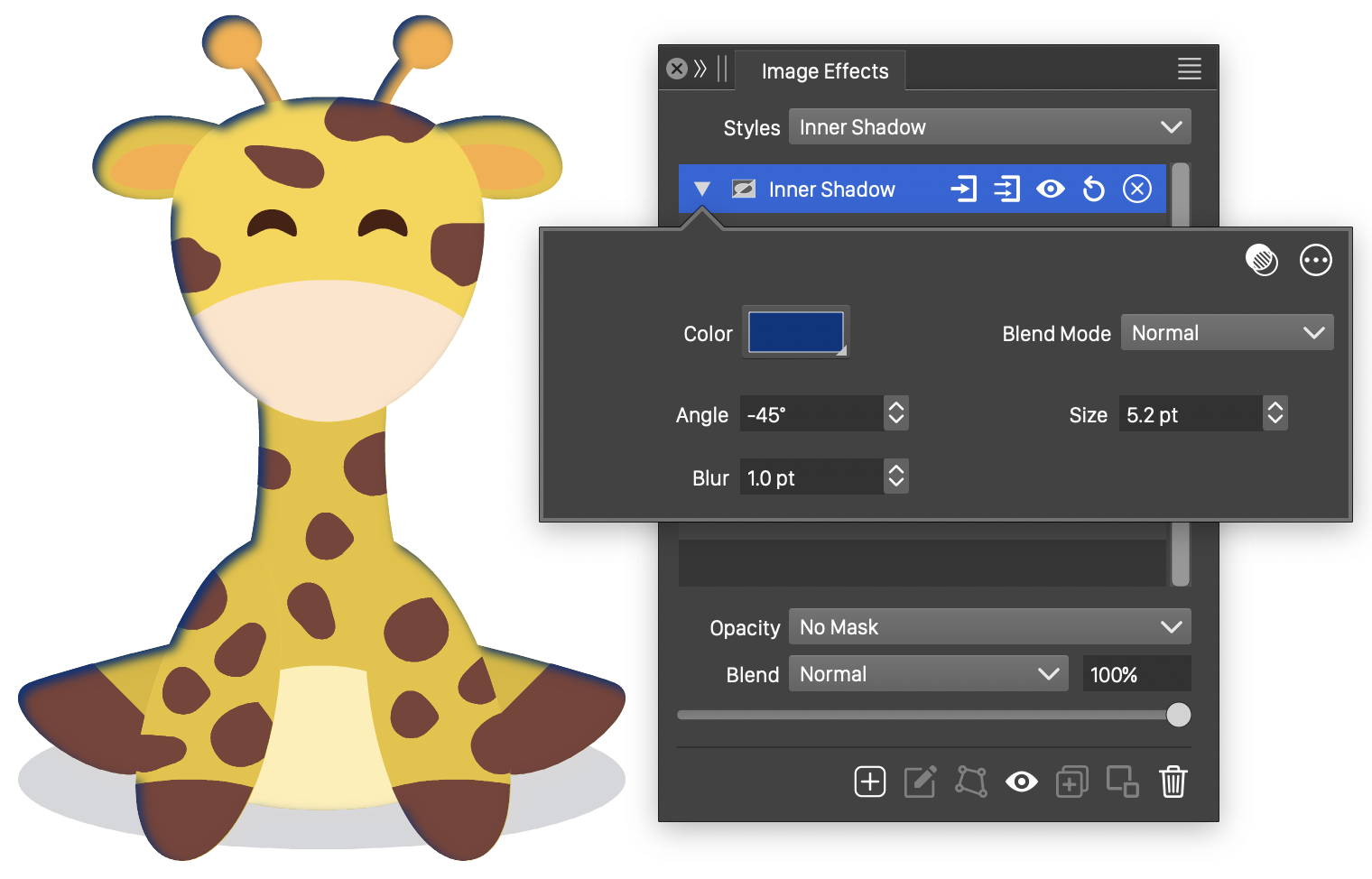Click the edit pencil icon at panel bottom
This screenshot has width=1372, height=879.
920,782
